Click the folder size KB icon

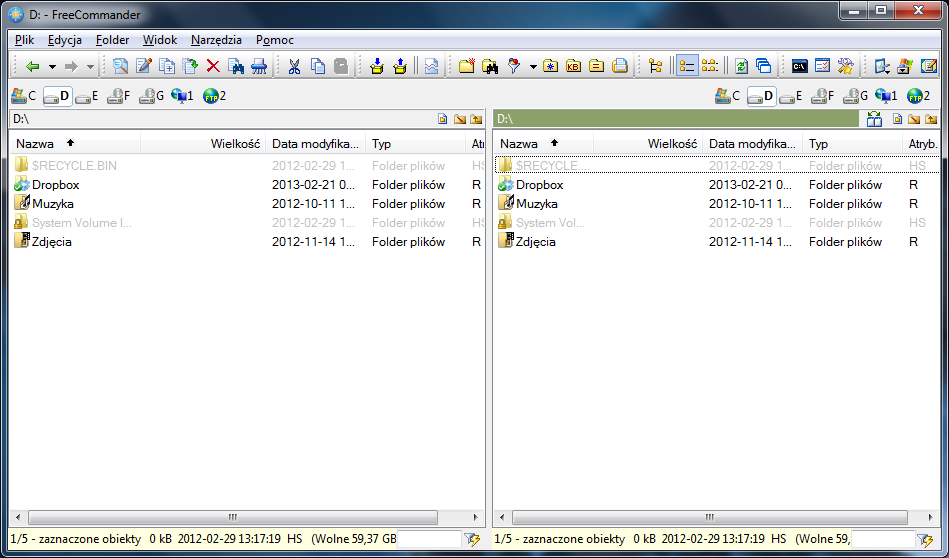click(573, 66)
